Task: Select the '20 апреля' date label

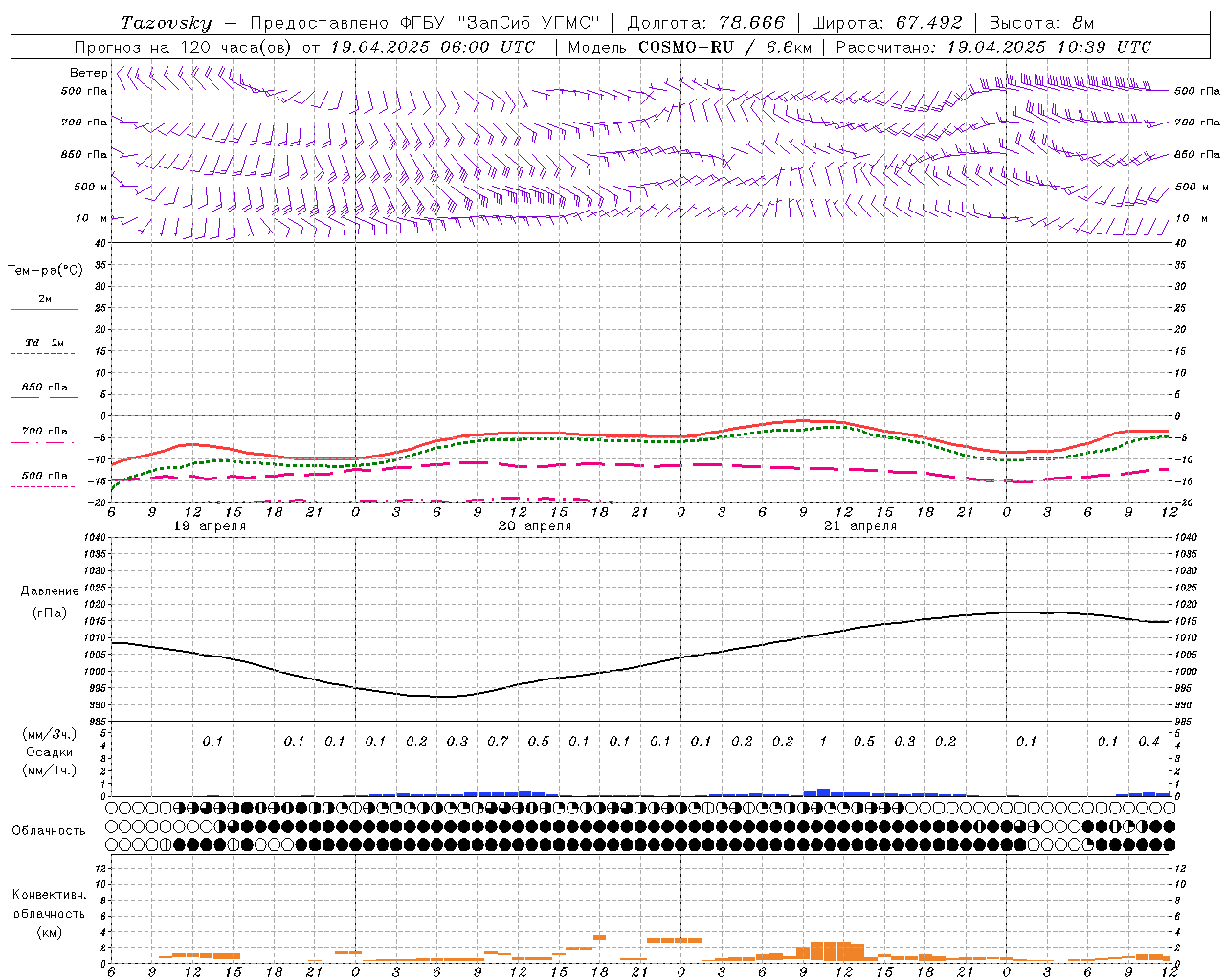Action: click(535, 526)
